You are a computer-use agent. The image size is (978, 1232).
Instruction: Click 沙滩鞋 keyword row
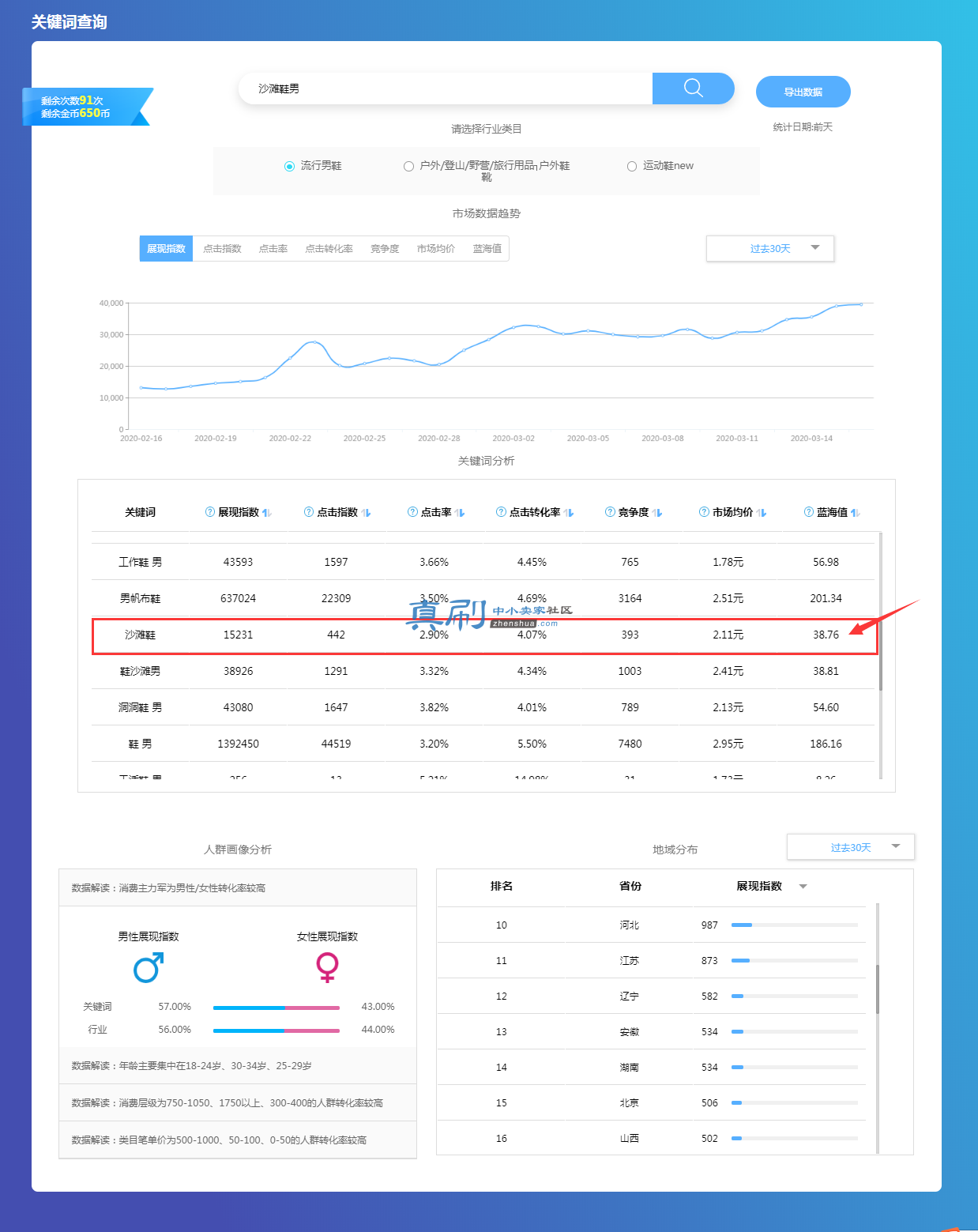[x=484, y=635]
